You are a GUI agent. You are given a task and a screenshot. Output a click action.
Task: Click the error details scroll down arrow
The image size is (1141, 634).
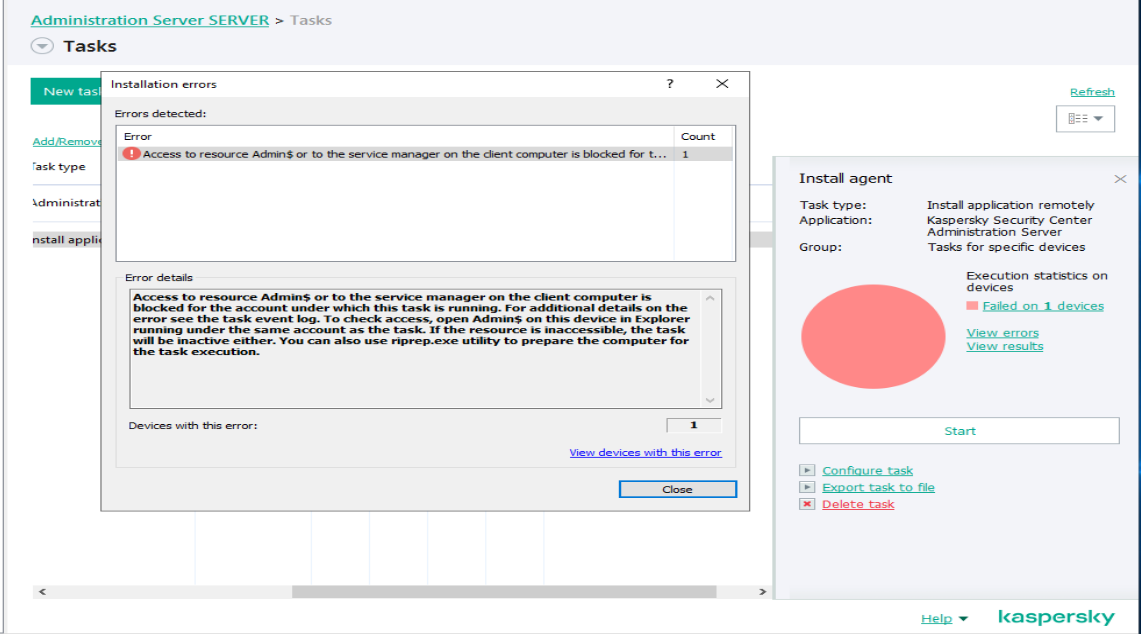(x=710, y=400)
